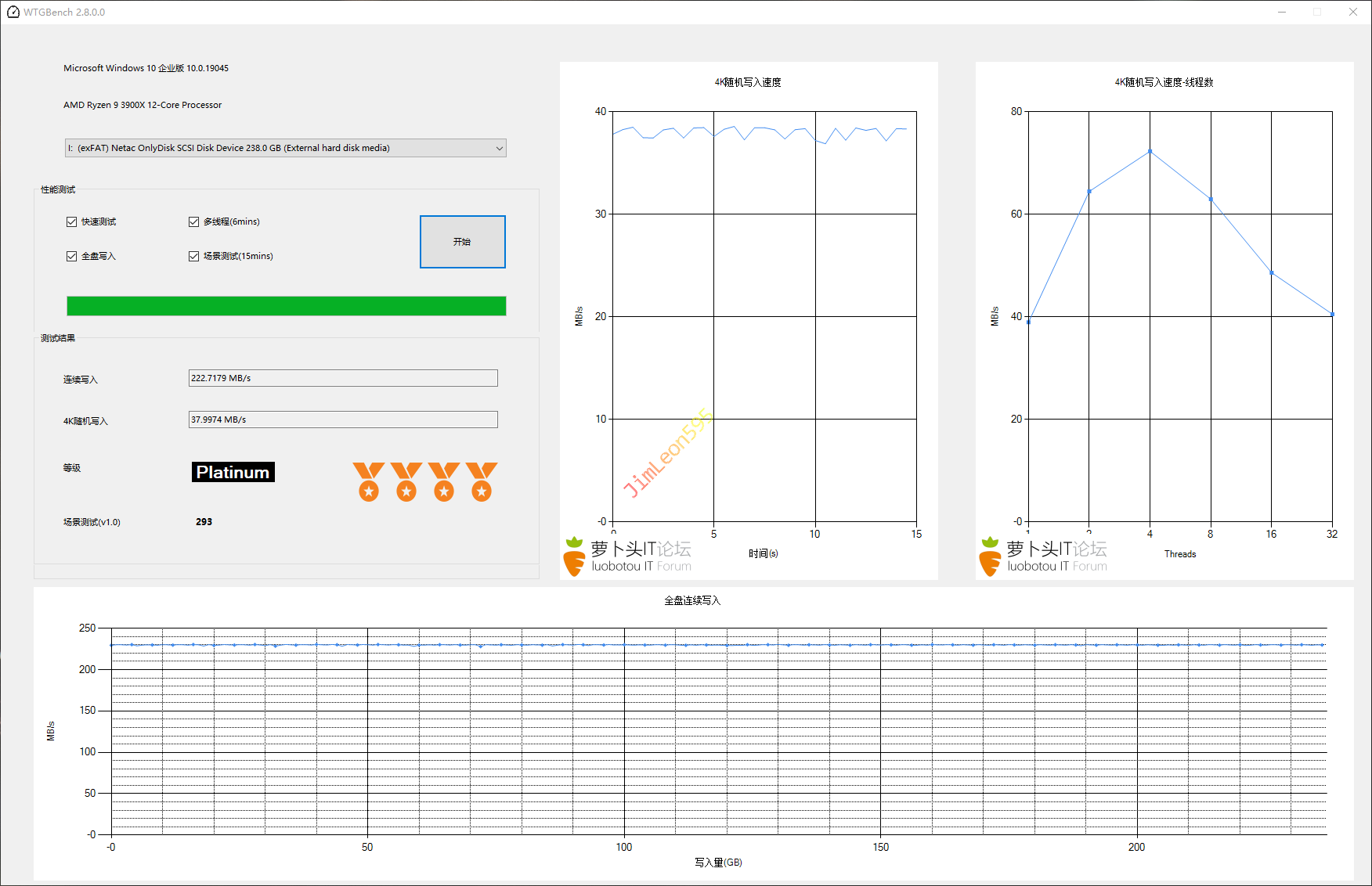
Task: Click the 连续写入 result field
Action: 342,378
